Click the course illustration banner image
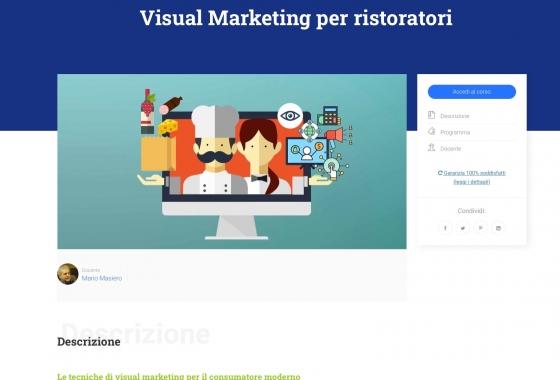 coord(232,161)
